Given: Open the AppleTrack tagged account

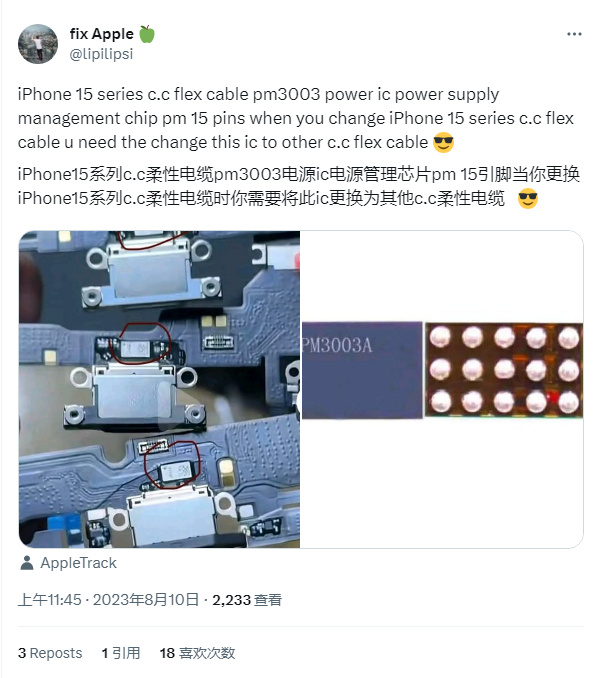Looking at the screenshot, I should tap(78, 563).
